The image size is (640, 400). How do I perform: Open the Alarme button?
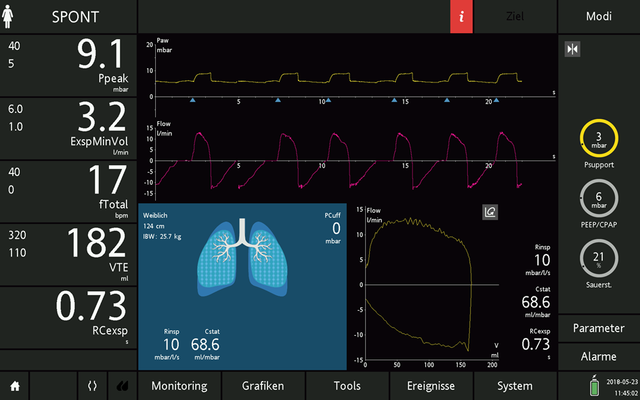(599, 356)
